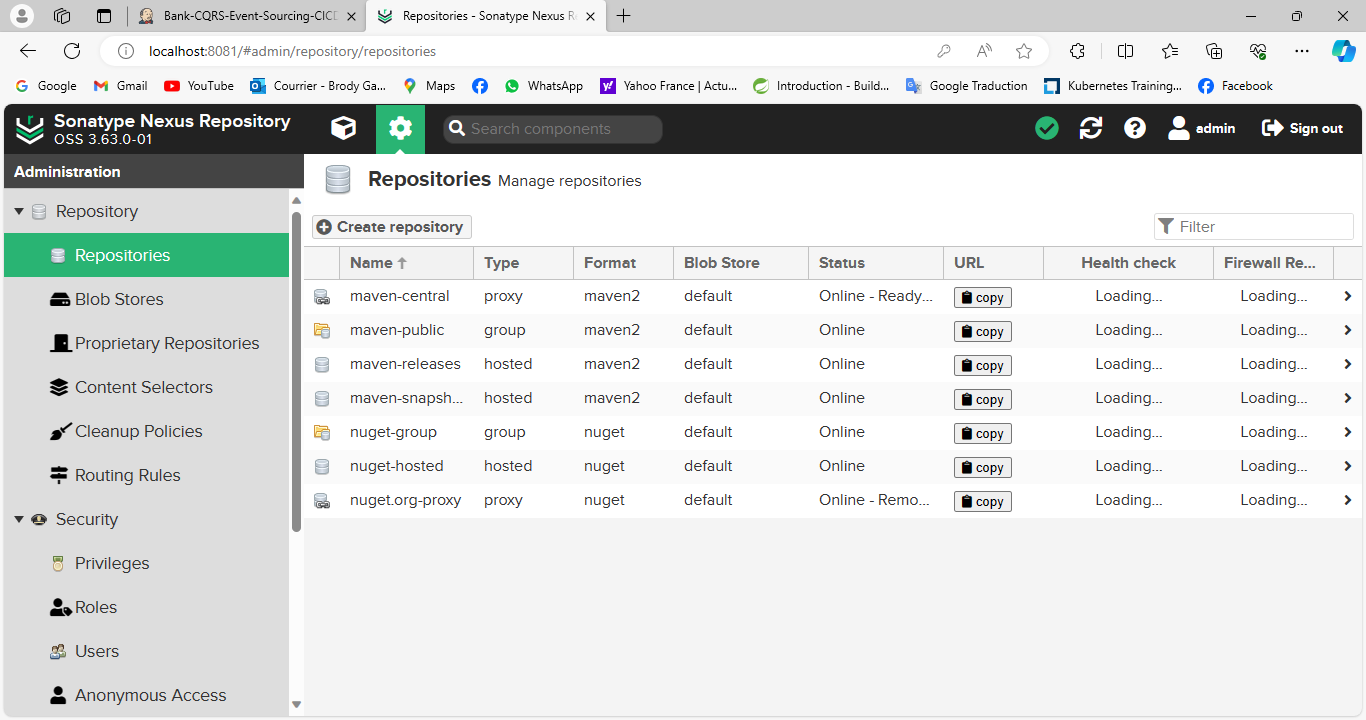Open the Kubernetes Training bookmark
1366x720 pixels.
(x=1113, y=86)
